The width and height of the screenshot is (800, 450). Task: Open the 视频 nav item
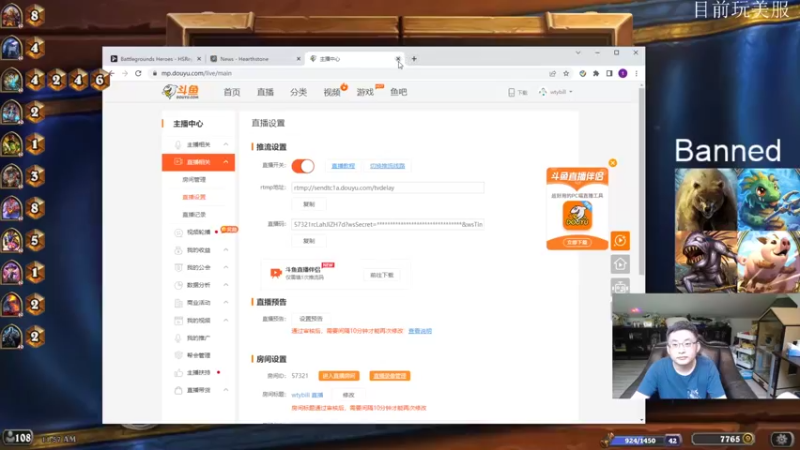coord(332,92)
